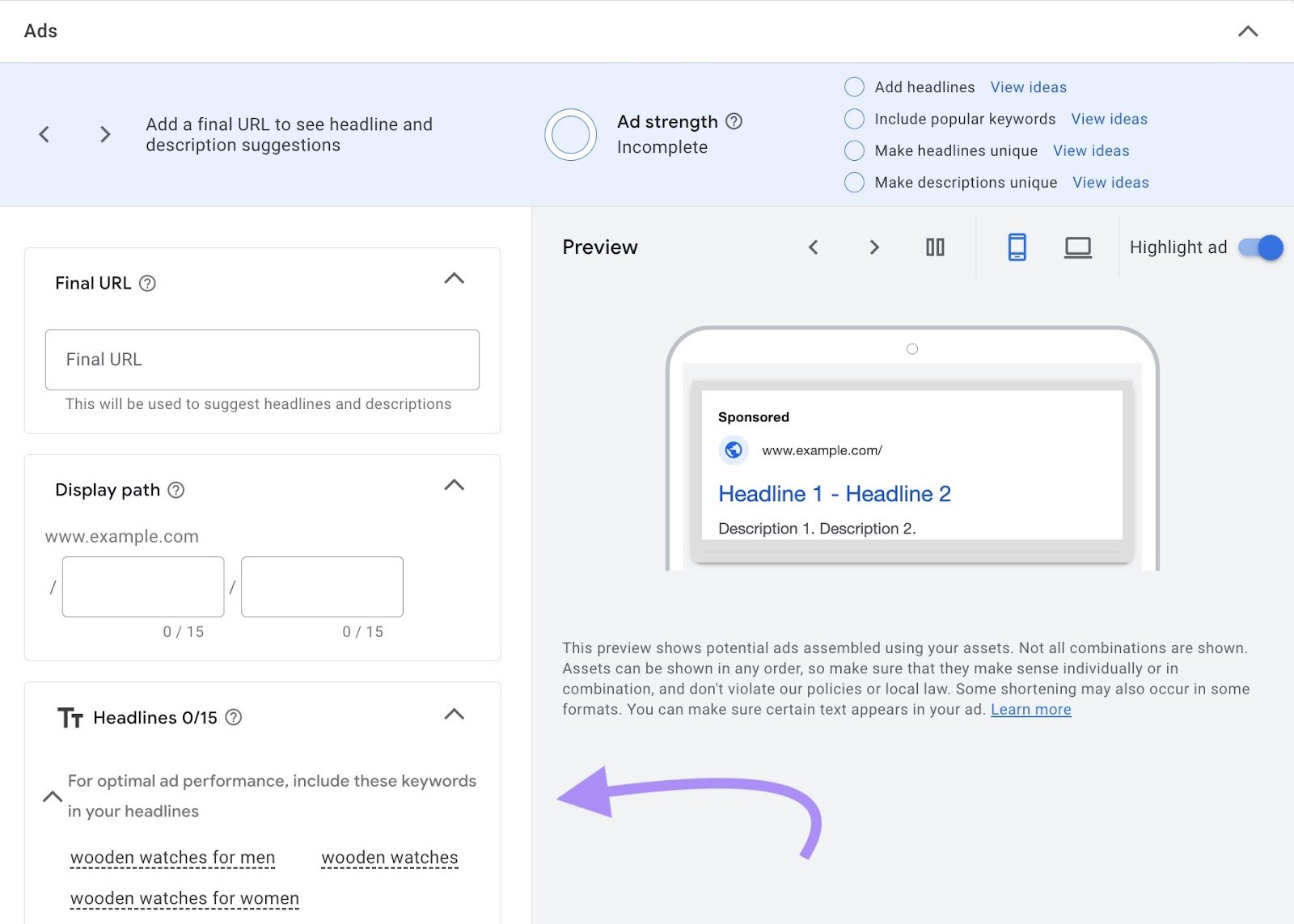Open the Learn more link
Viewport: 1294px width, 924px height.
1030,710
